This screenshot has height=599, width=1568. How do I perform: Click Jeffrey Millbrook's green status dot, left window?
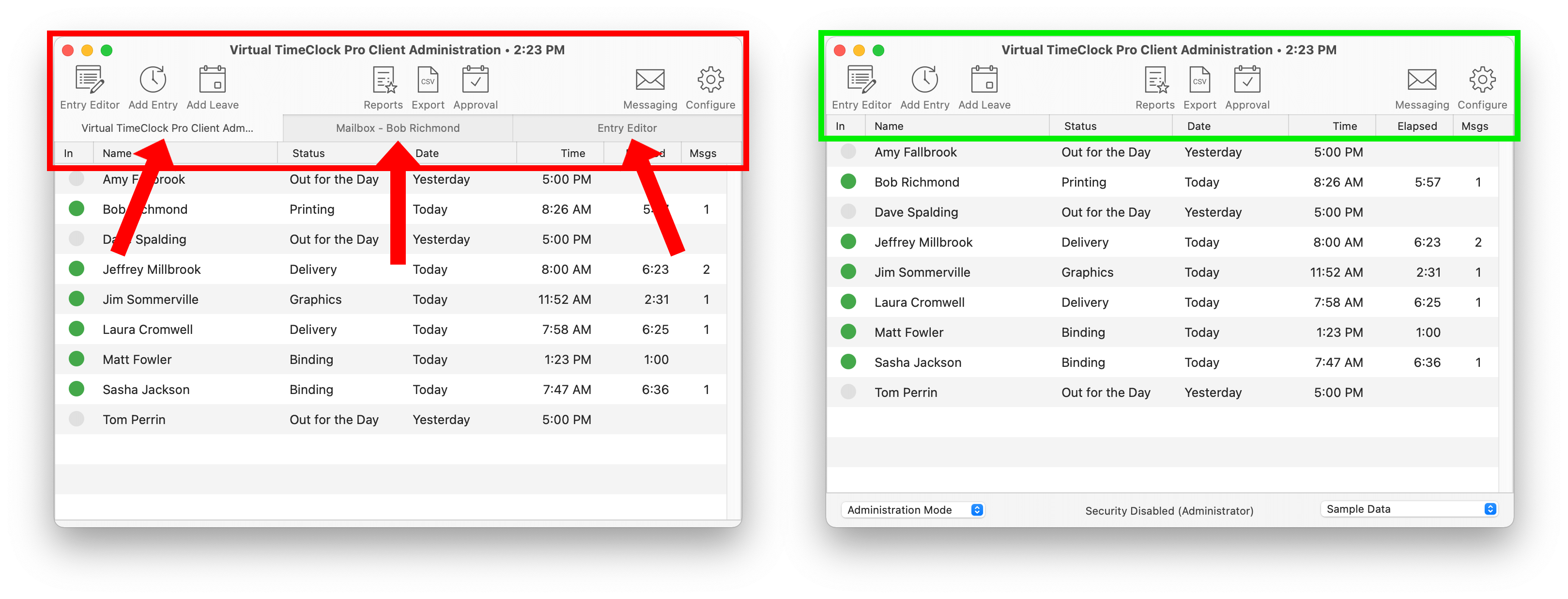(x=76, y=269)
